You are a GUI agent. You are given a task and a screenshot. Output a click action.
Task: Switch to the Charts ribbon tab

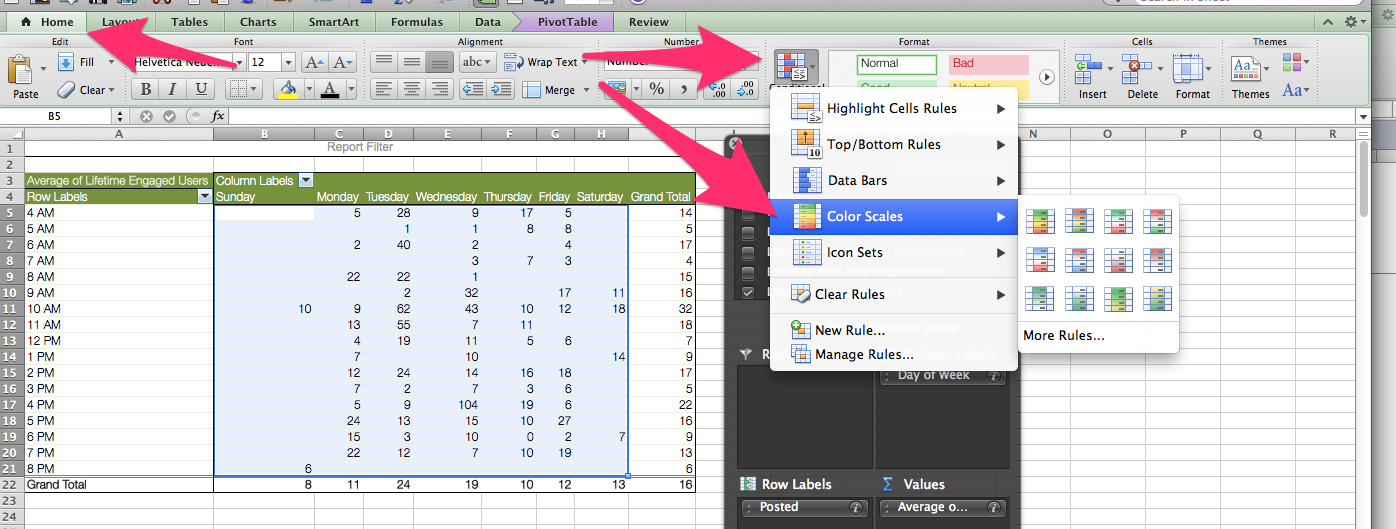pos(258,21)
